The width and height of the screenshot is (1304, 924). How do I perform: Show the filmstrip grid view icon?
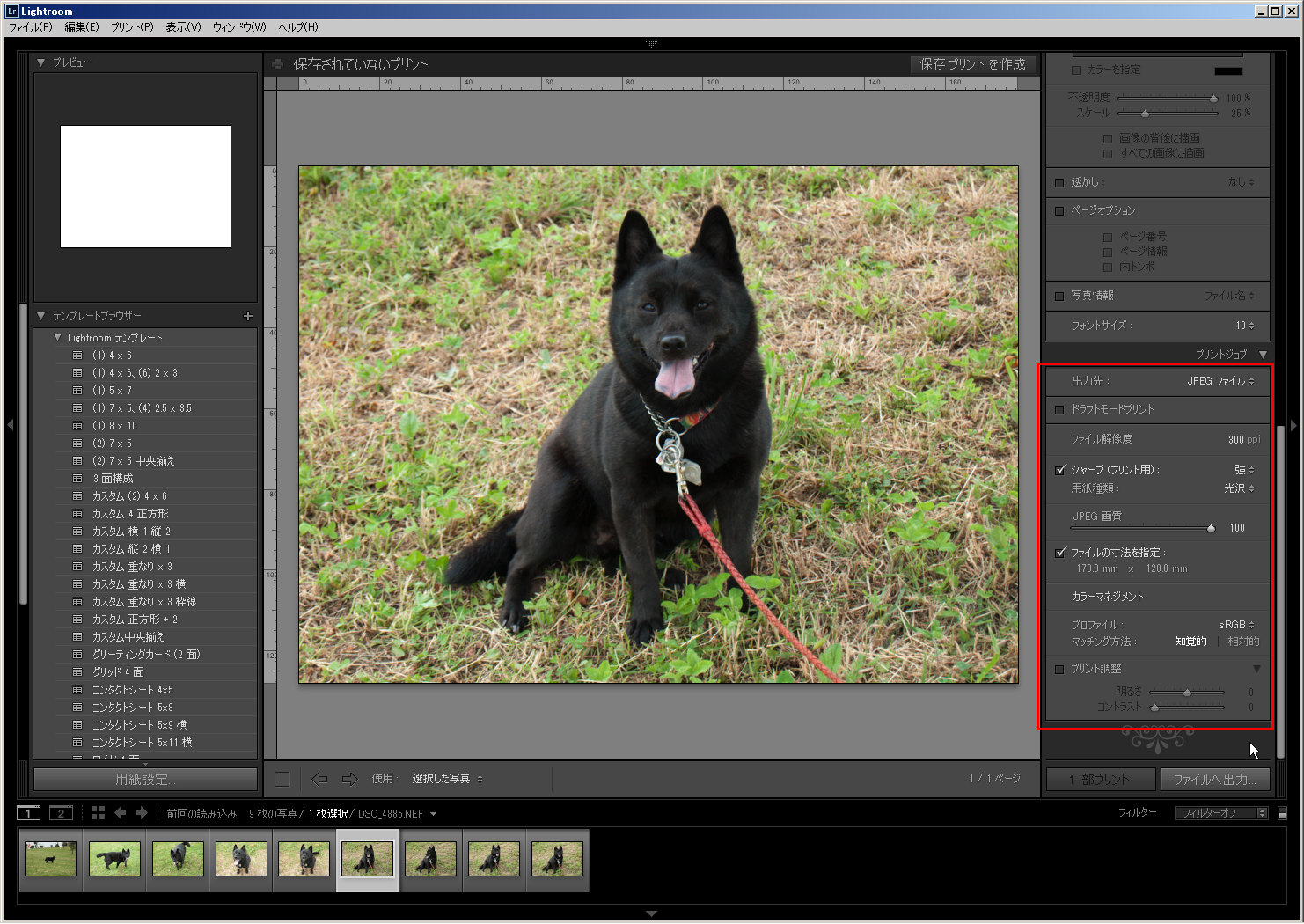[98, 813]
